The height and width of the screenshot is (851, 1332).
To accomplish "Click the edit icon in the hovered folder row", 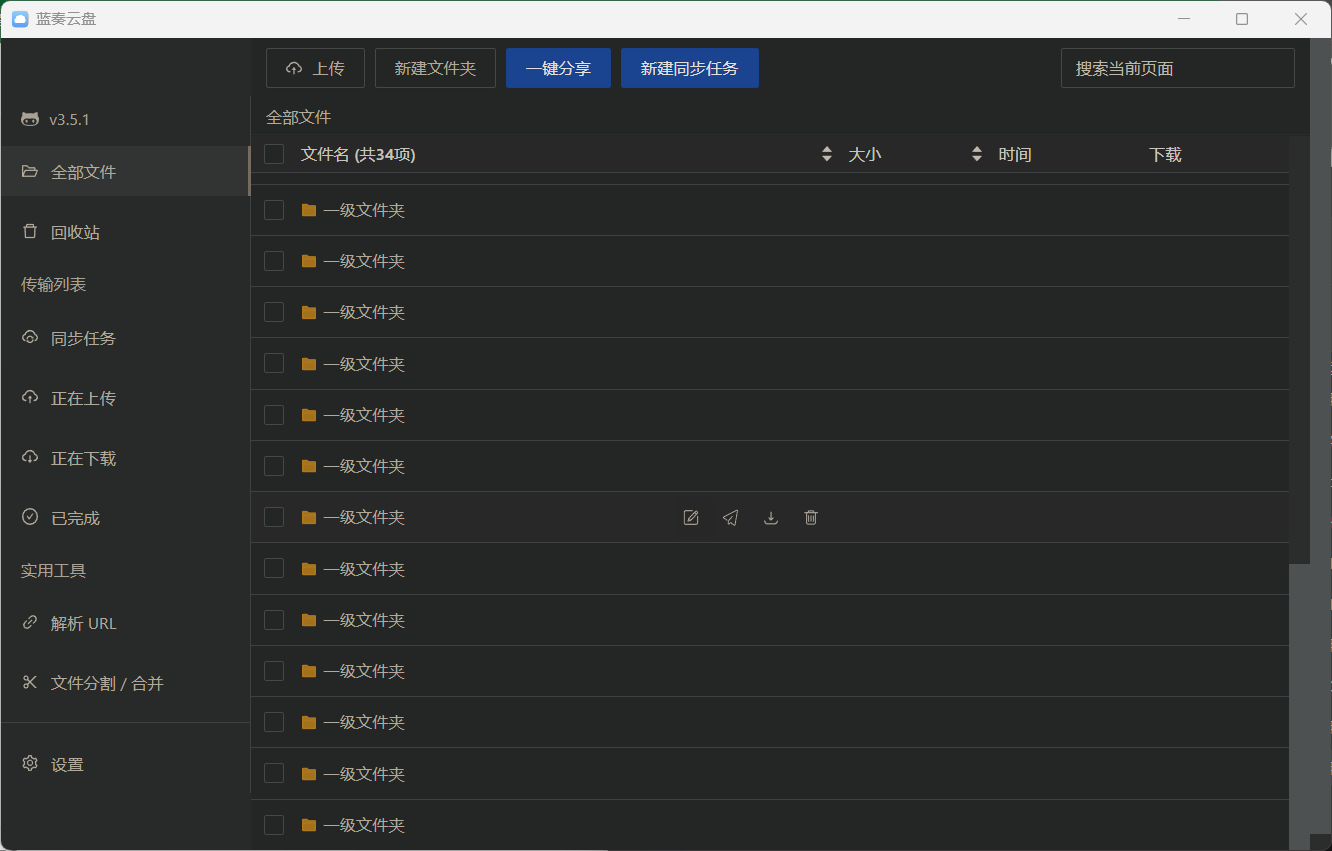I will 691,517.
